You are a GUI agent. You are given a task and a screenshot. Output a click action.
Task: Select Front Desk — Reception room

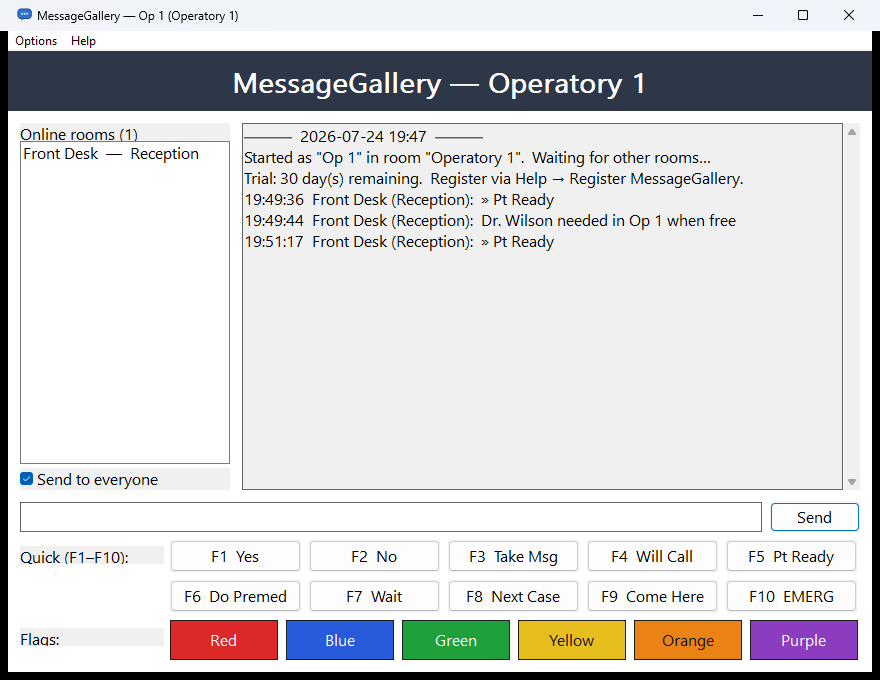point(125,154)
